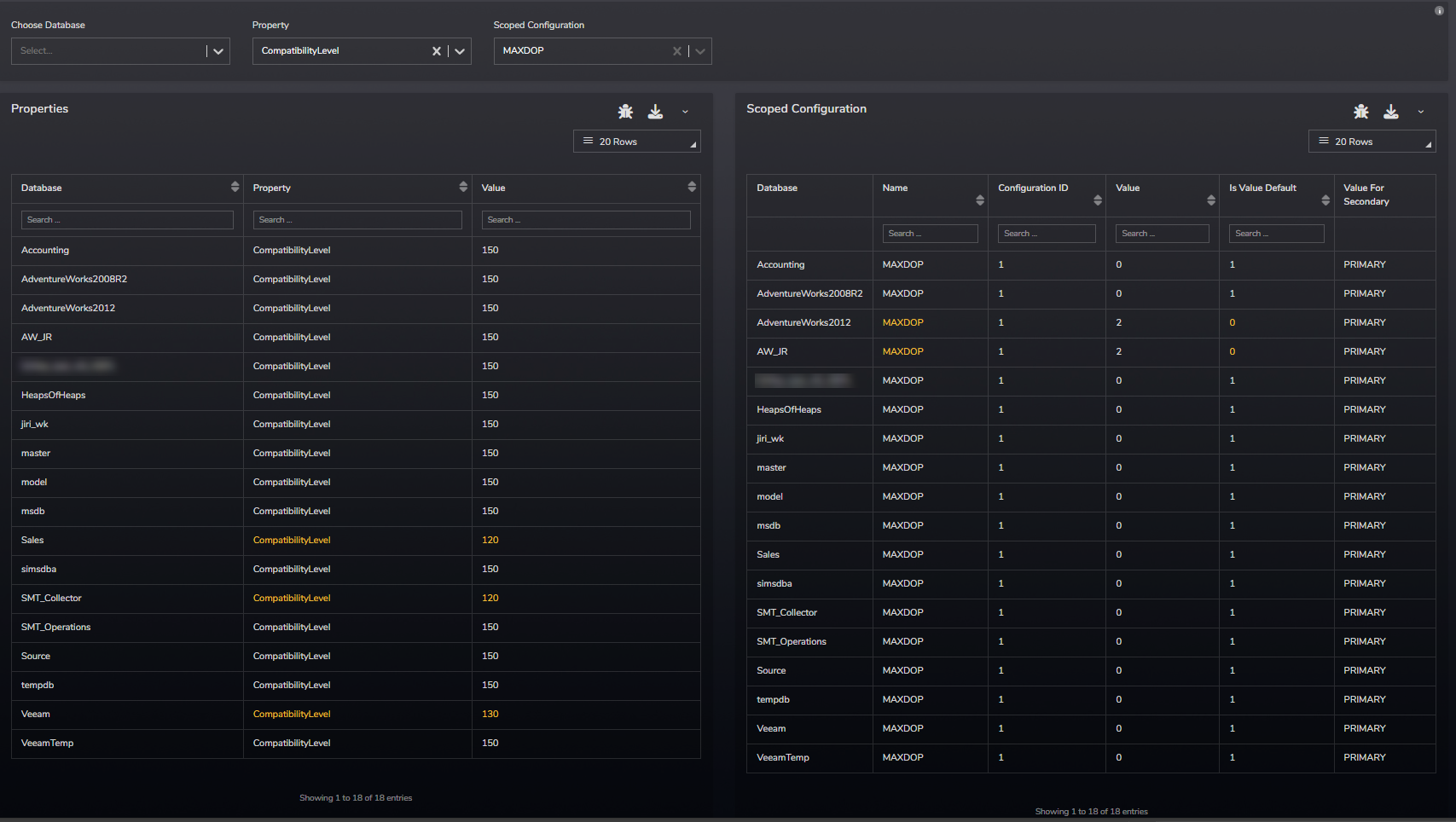Viewport: 1456px width, 822px height.
Task: Select the SMT_Operations row in the Scoped Configuration table
Action: (1091, 642)
